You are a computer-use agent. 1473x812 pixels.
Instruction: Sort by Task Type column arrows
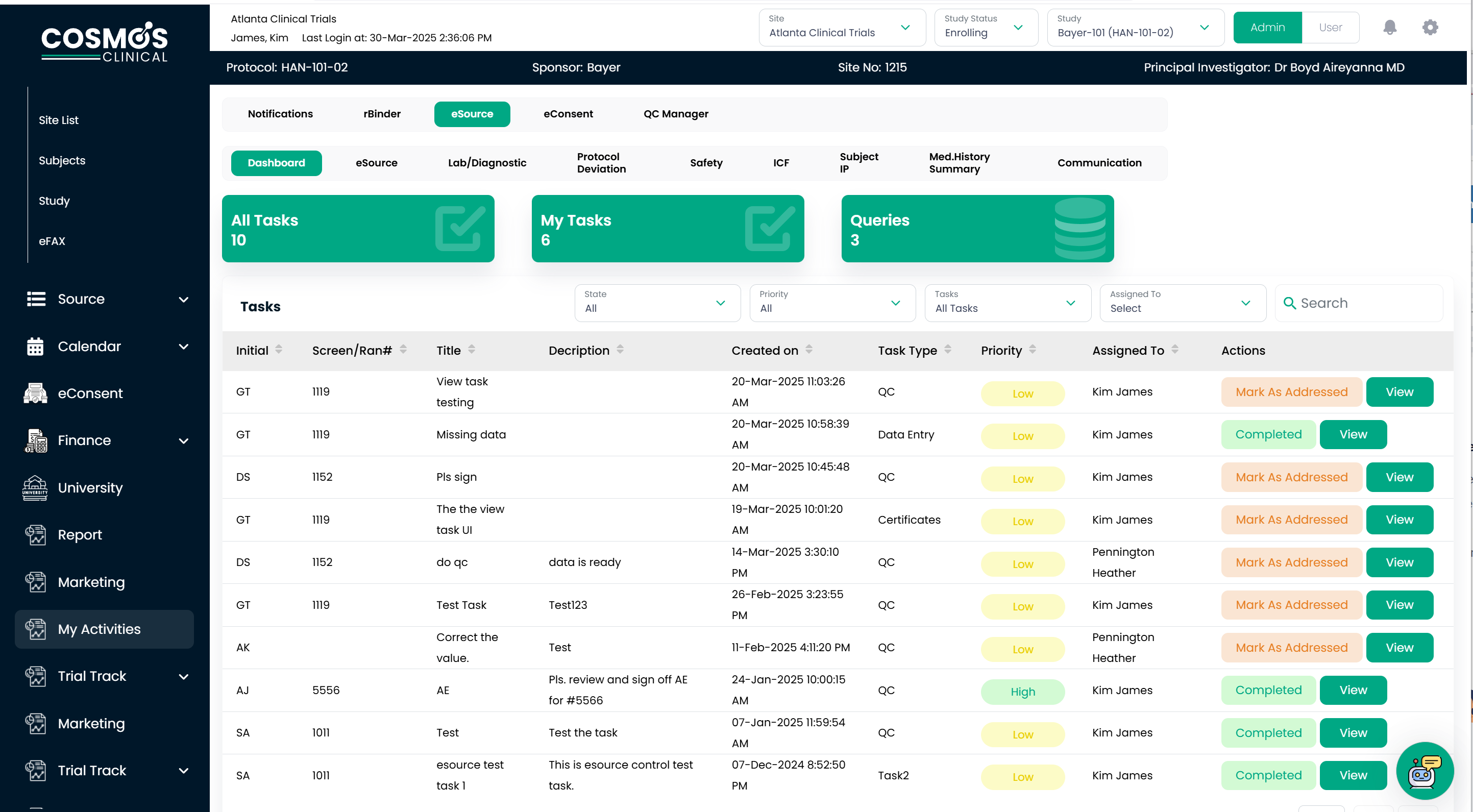pyautogui.click(x=948, y=350)
